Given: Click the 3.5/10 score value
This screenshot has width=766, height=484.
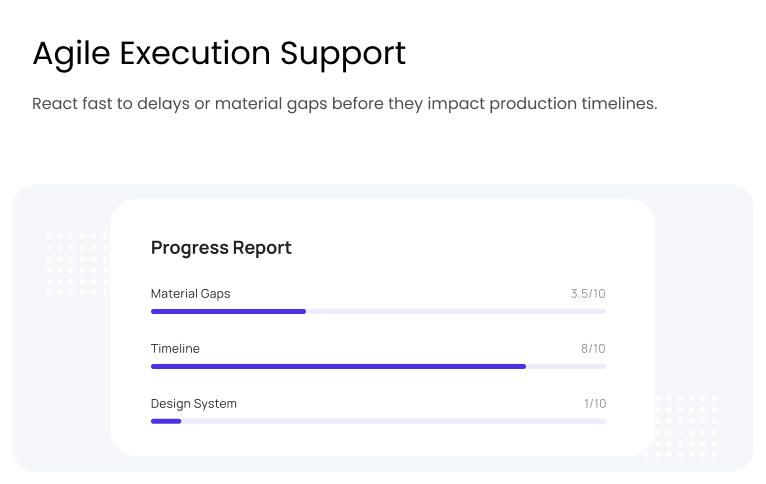Looking at the screenshot, I should tap(588, 294).
